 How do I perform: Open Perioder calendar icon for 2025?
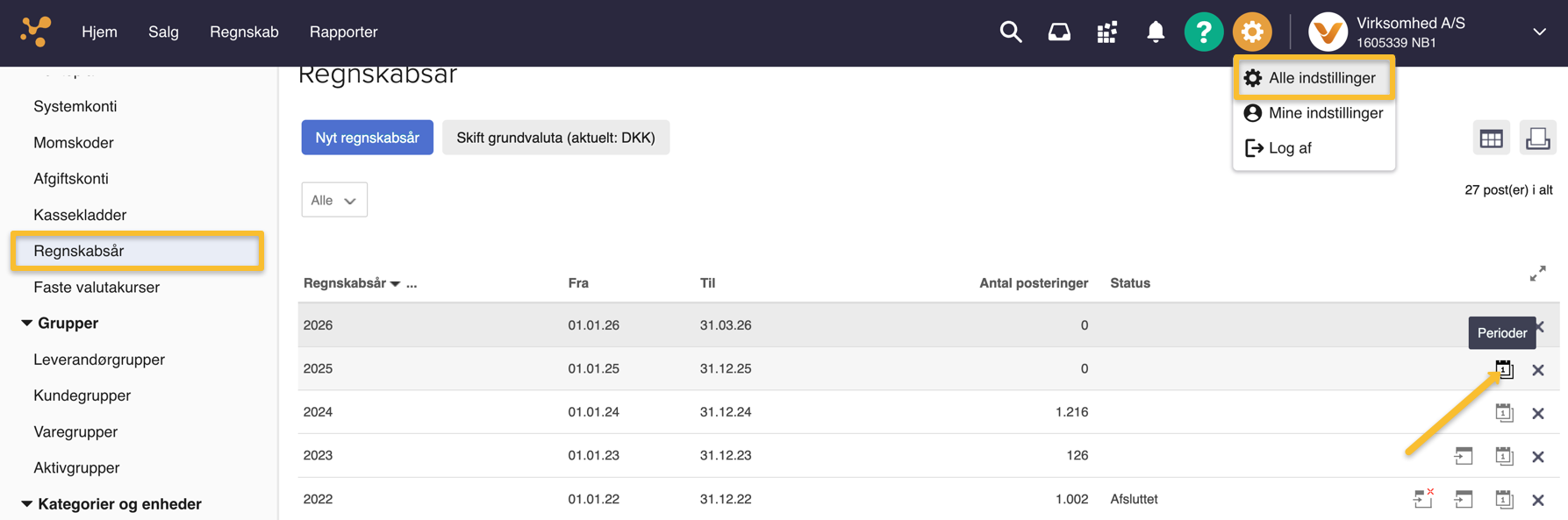pyautogui.click(x=1504, y=369)
